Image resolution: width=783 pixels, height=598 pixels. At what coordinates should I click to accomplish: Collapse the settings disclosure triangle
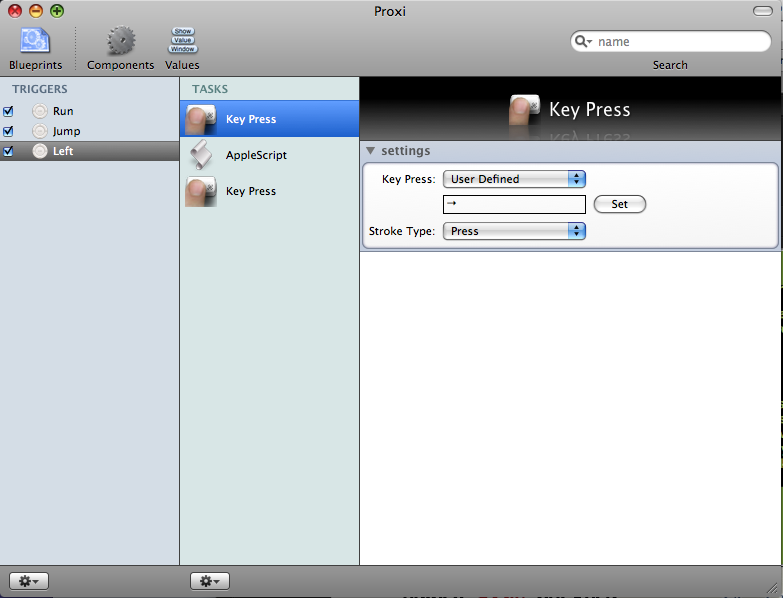click(x=370, y=151)
